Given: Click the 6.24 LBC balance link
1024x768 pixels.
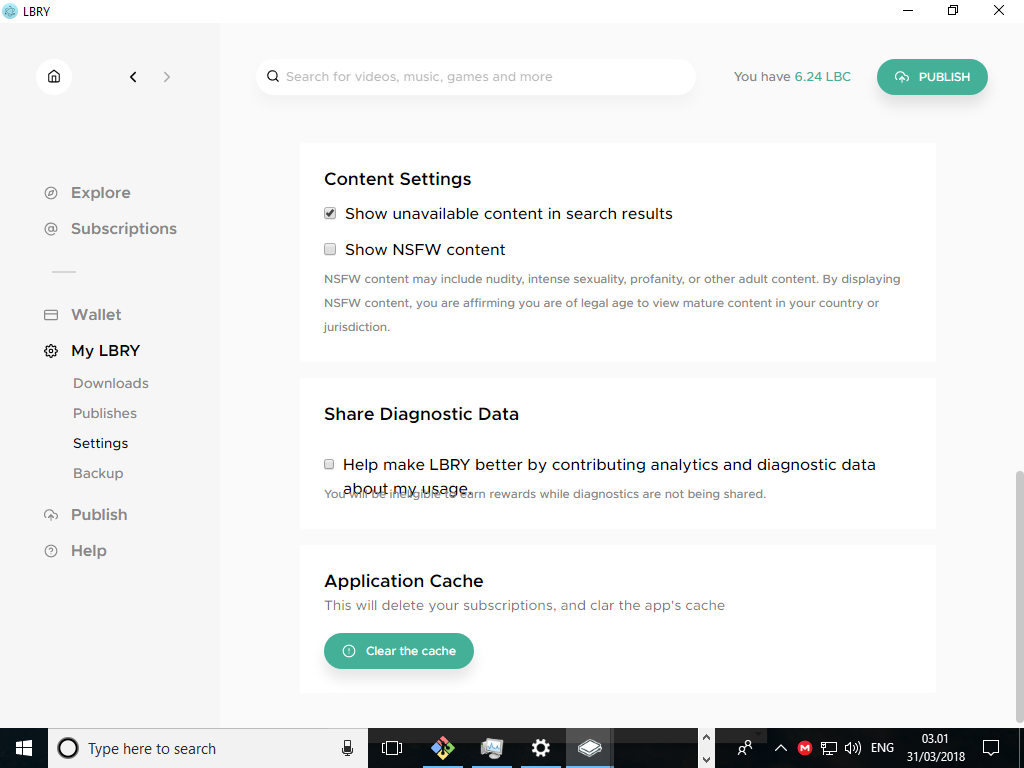Looking at the screenshot, I should click(823, 76).
